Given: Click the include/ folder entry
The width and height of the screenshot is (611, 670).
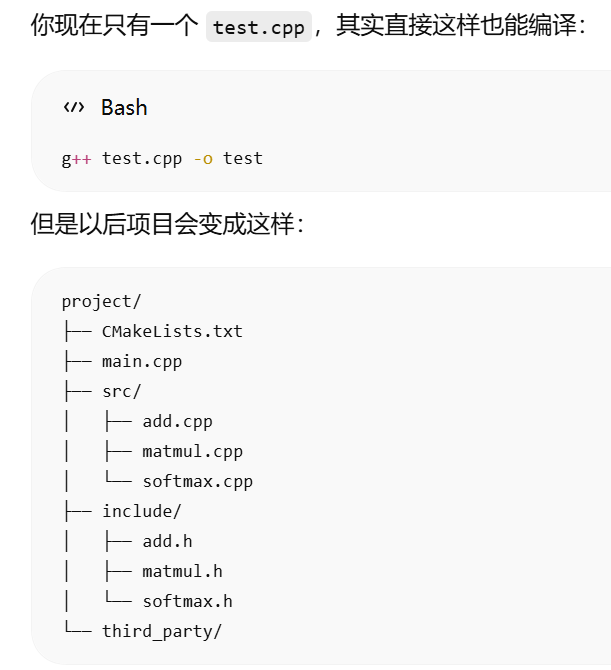Looking at the screenshot, I should point(141,511).
